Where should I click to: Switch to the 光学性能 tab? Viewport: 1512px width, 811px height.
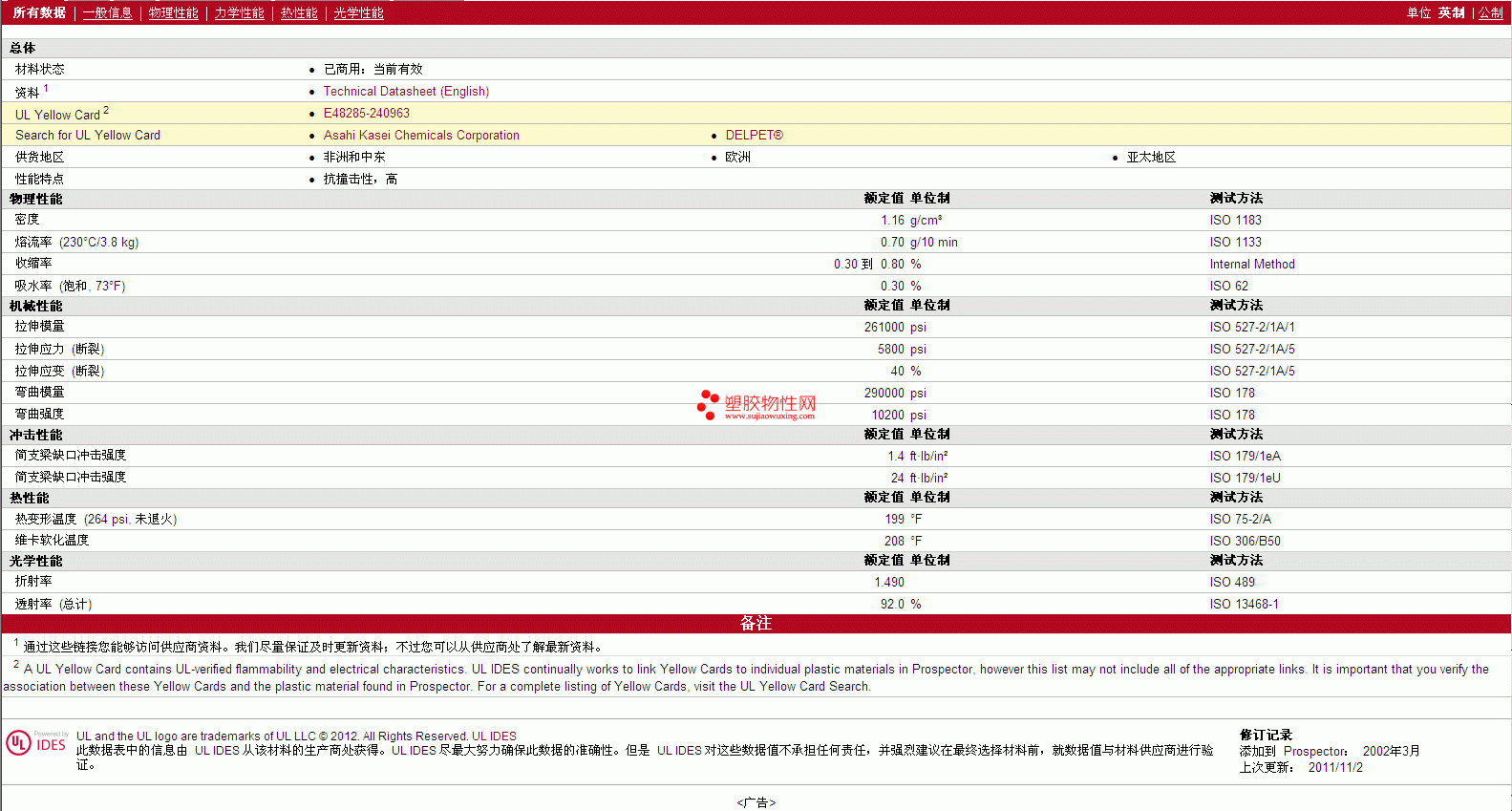(358, 12)
